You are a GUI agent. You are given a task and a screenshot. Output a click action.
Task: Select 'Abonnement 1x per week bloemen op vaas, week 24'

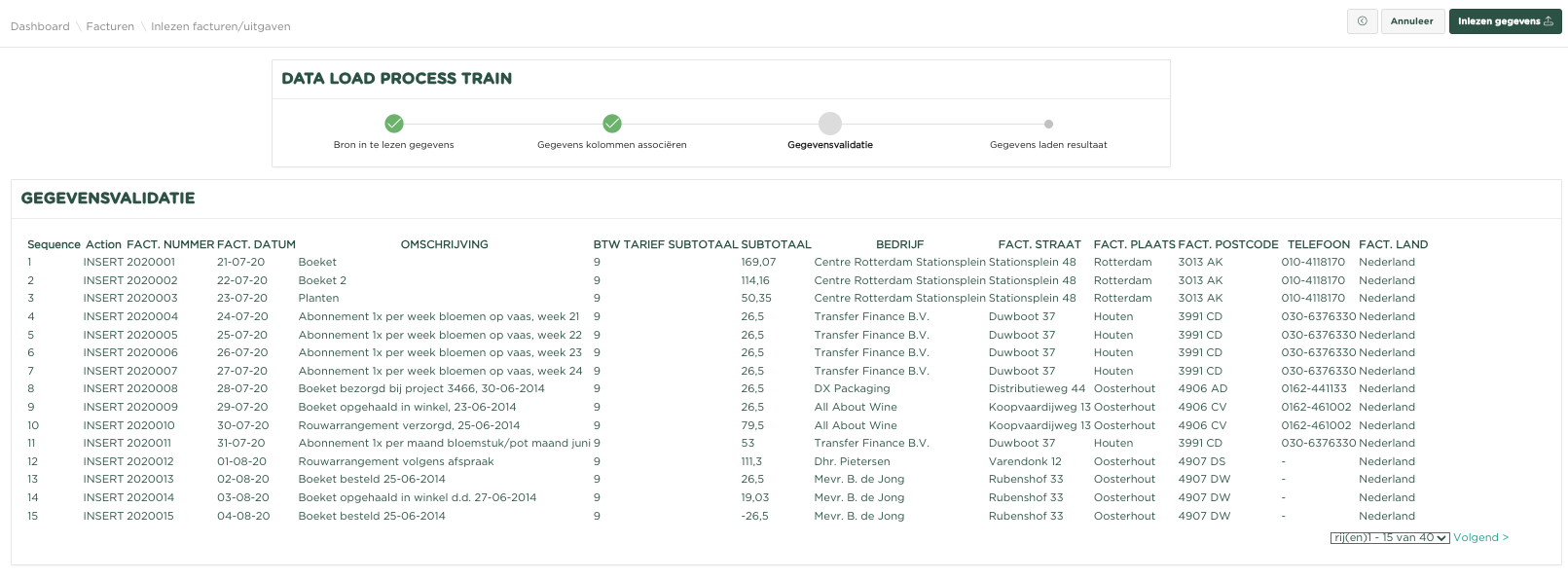tap(440, 371)
